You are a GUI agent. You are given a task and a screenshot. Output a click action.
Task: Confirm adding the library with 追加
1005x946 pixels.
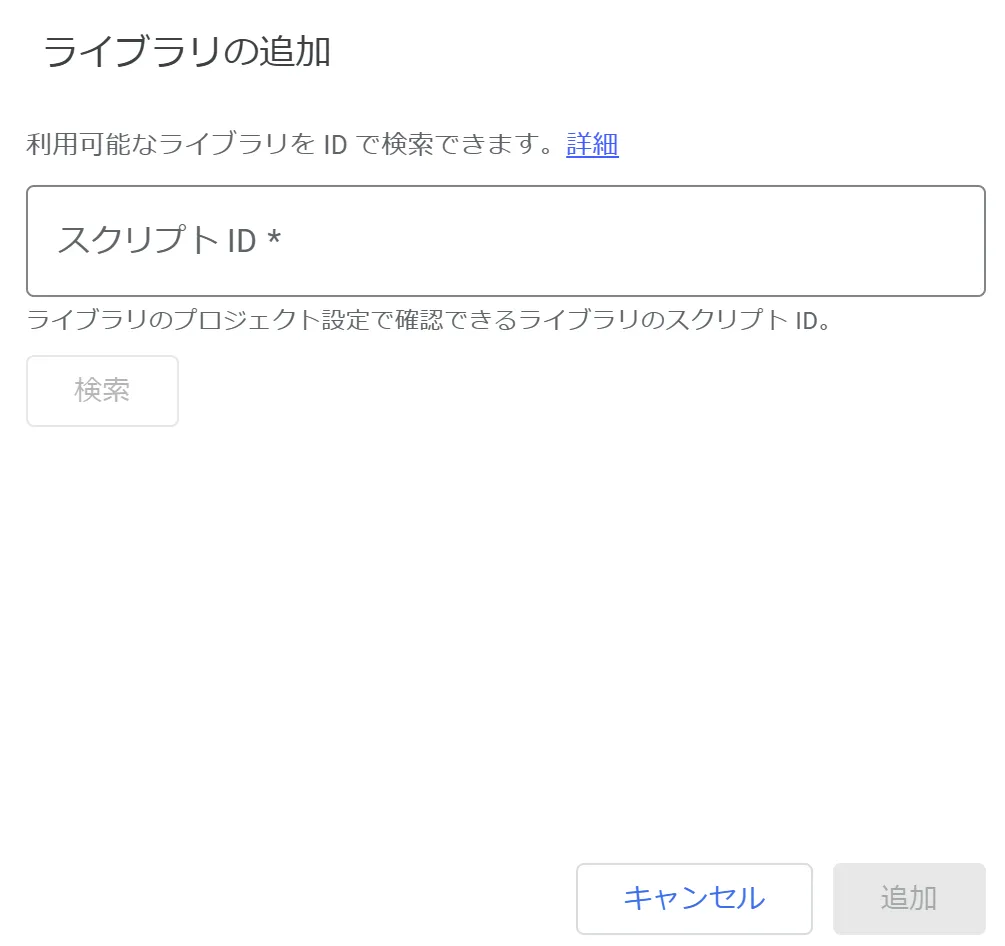(x=908, y=897)
